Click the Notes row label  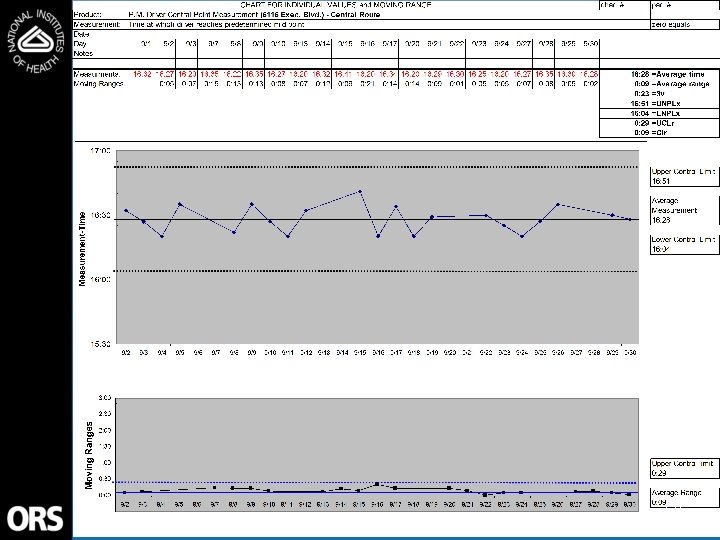pos(83,53)
